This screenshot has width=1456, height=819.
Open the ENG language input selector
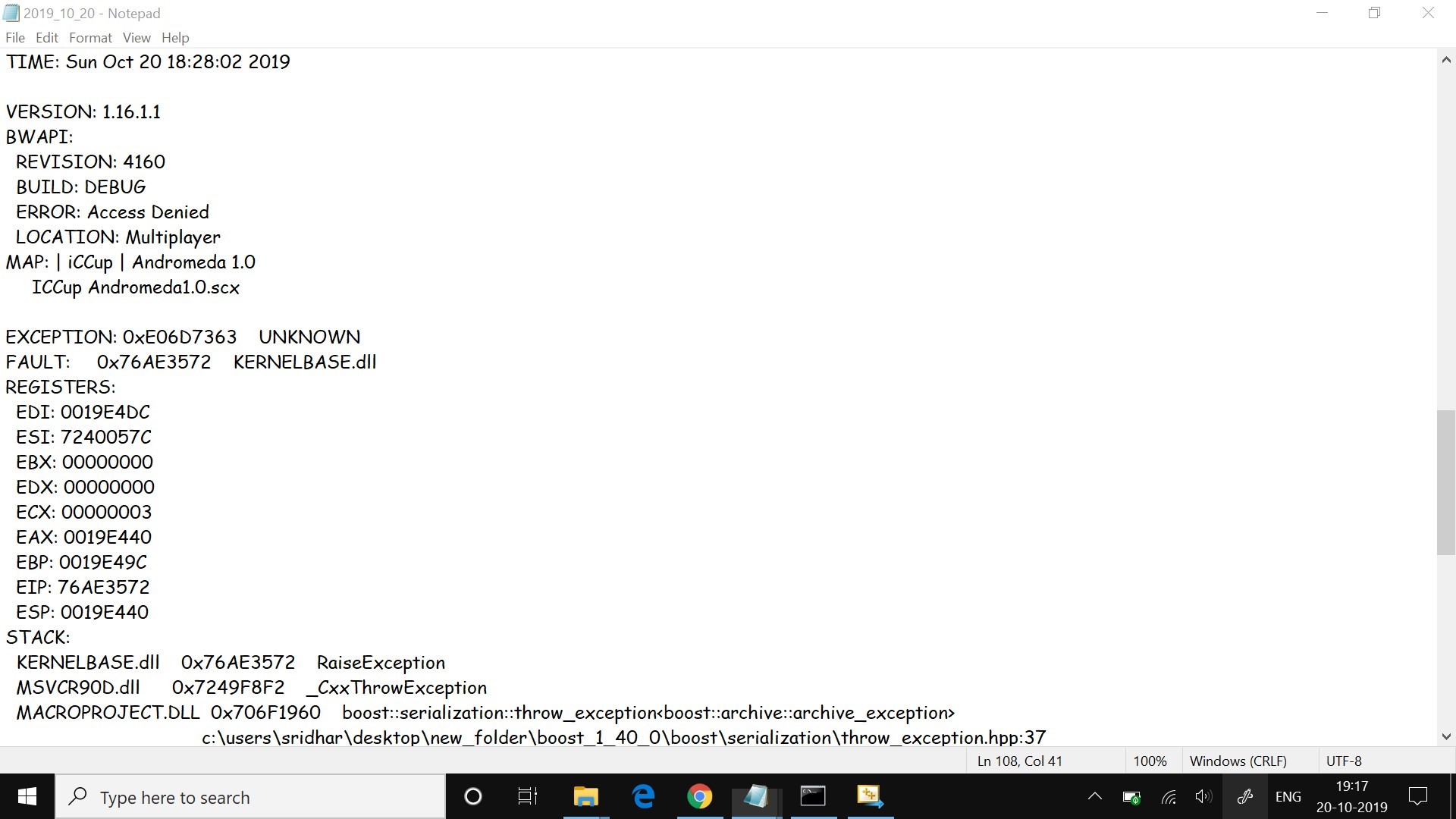[x=1288, y=796]
